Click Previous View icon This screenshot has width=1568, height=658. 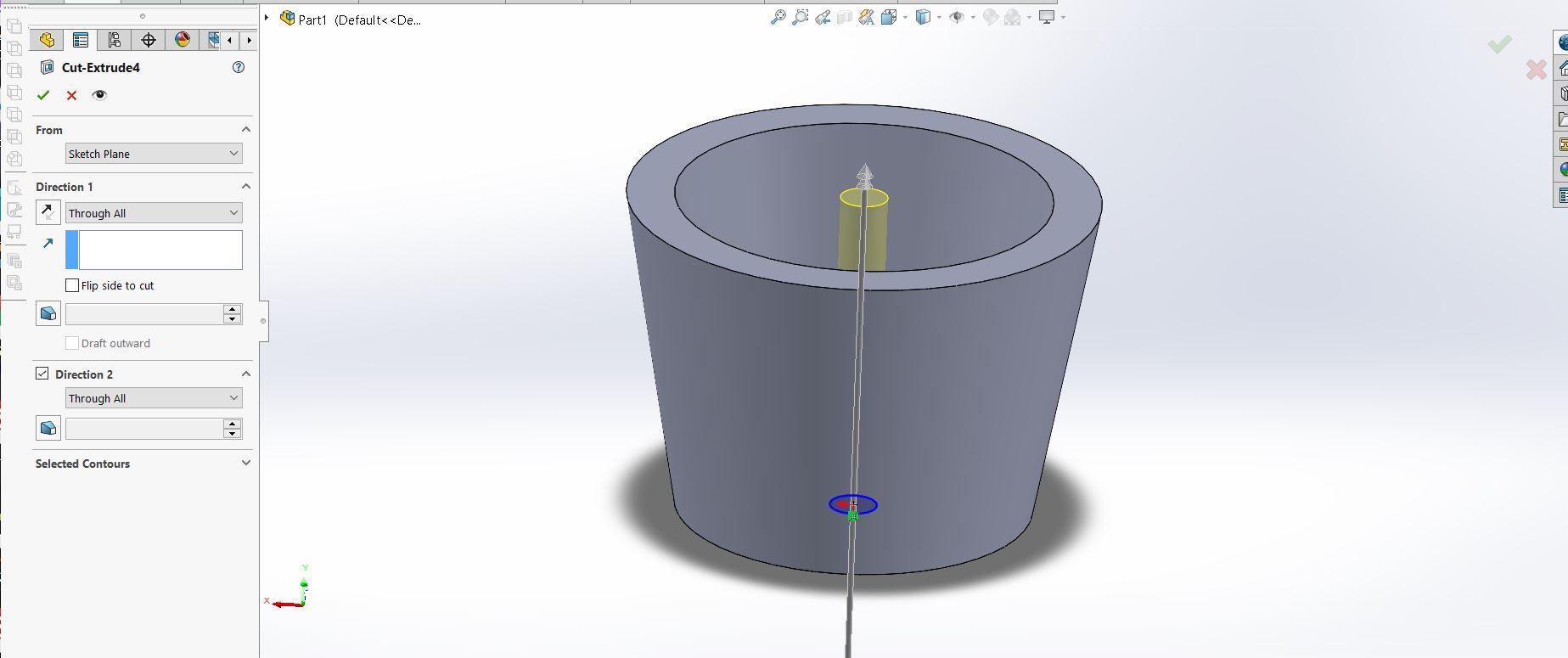coord(822,17)
